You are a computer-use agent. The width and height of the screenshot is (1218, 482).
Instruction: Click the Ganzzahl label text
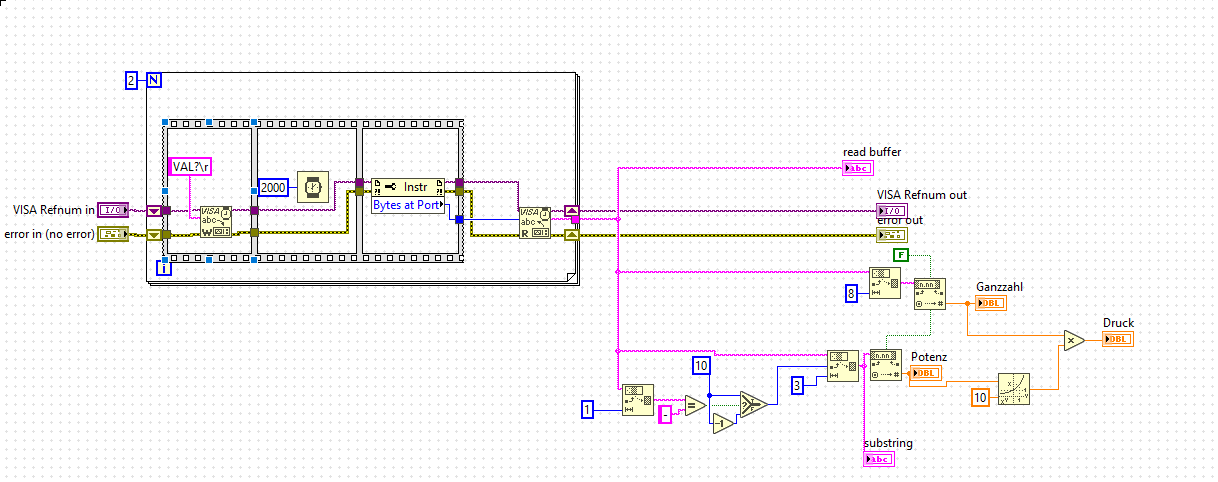click(999, 287)
